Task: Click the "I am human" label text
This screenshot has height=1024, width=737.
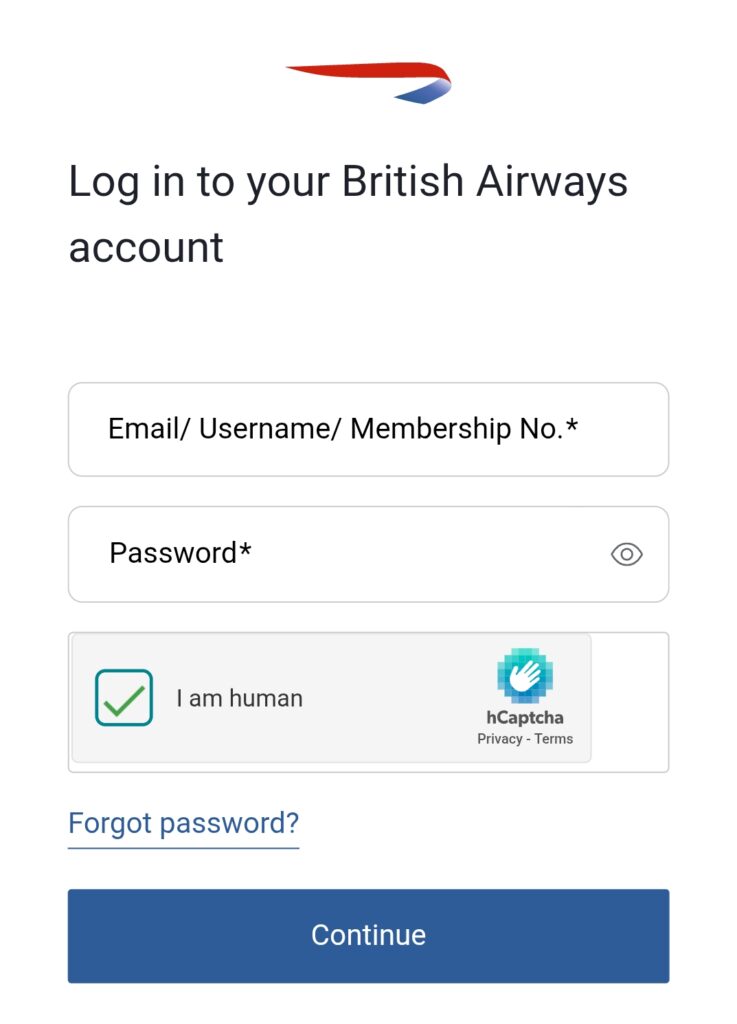Action: click(239, 698)
